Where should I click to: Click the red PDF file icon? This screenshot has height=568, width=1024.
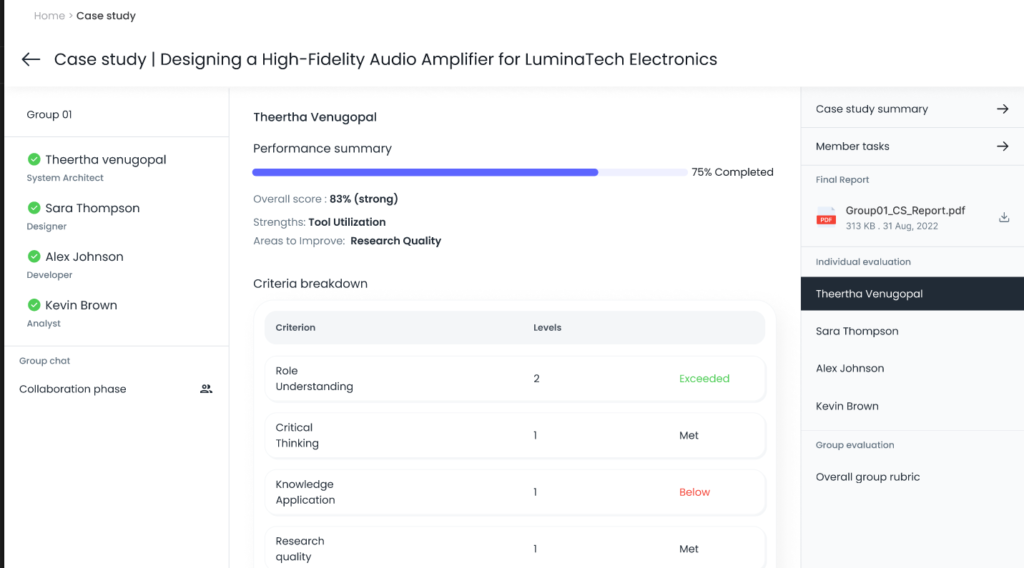click(x=826, y=218)
